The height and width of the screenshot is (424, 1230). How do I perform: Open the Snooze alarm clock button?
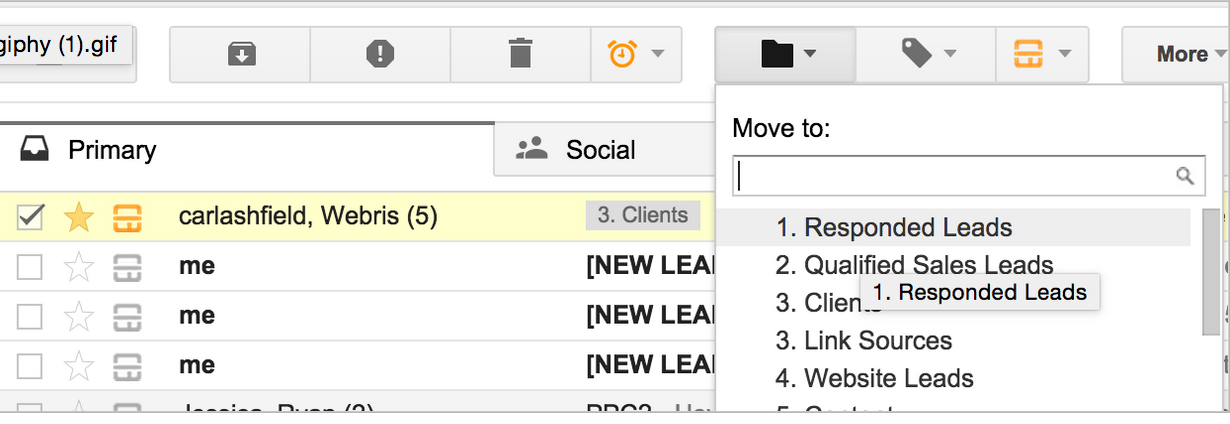tap(635, 54)
